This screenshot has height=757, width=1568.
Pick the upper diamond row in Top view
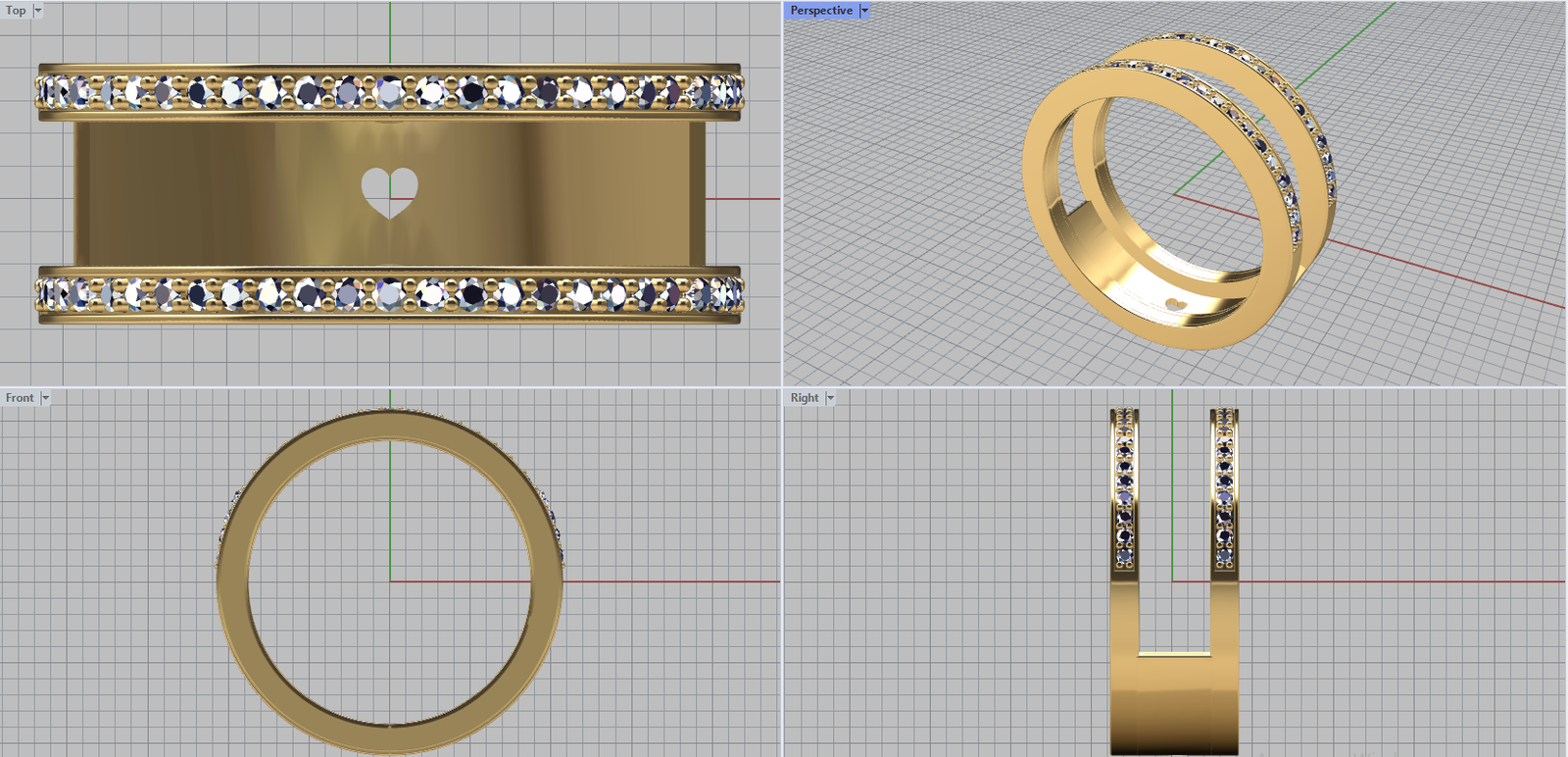pos(390,93)
